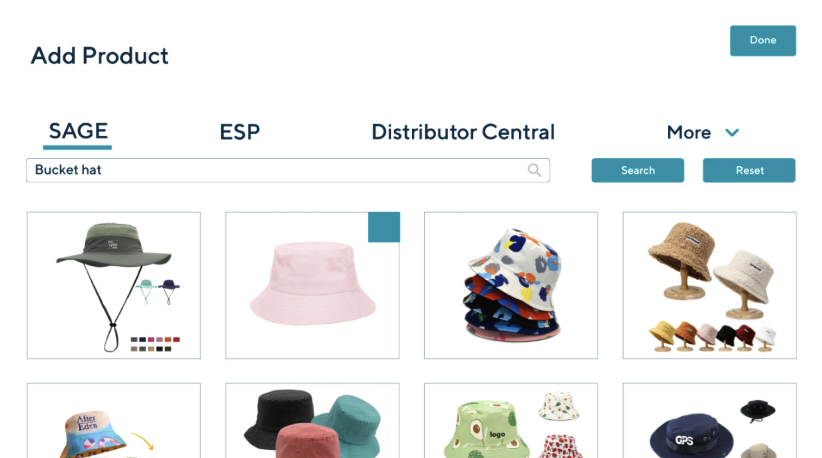
Task: Switch to the ESP tab
Action: 240,132
